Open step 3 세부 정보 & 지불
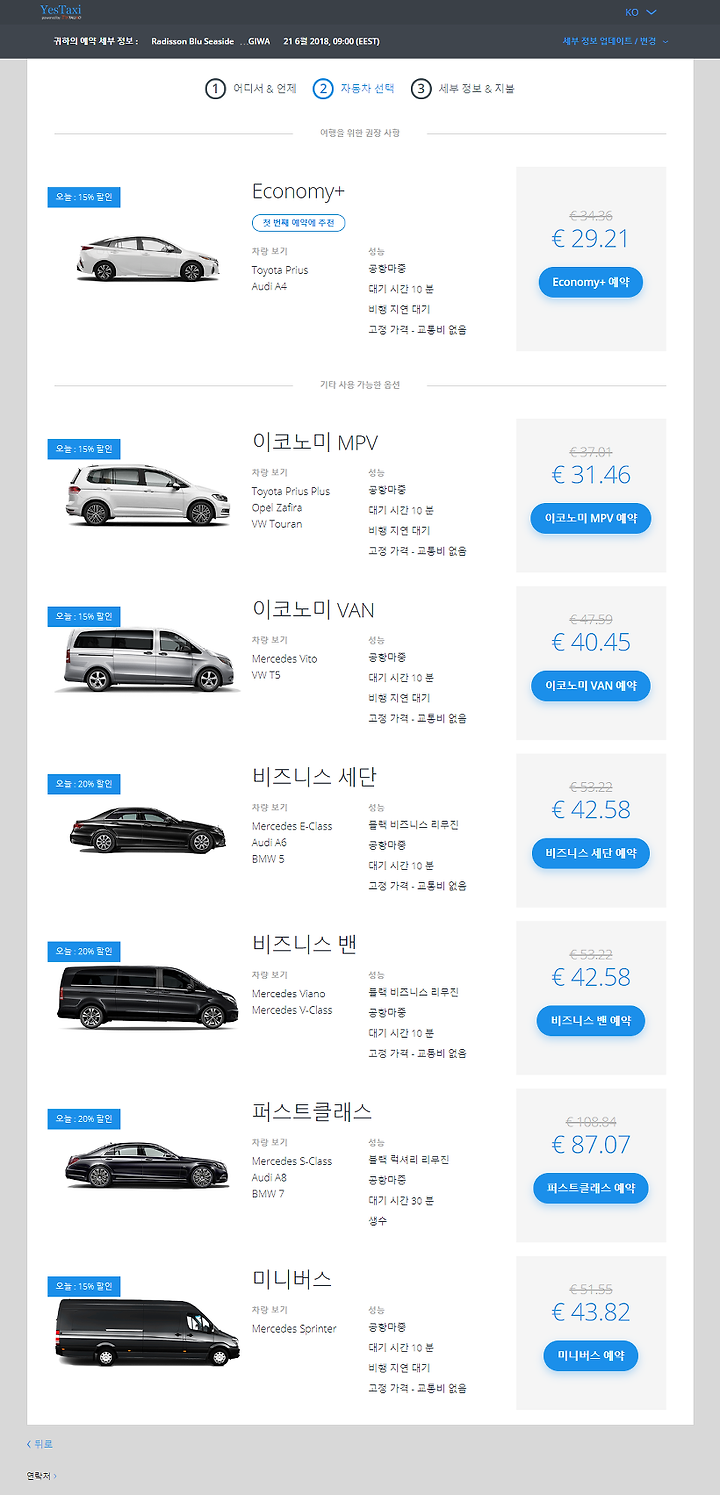The height and width of the screenshot is (1495, 720). pos(462,89)
